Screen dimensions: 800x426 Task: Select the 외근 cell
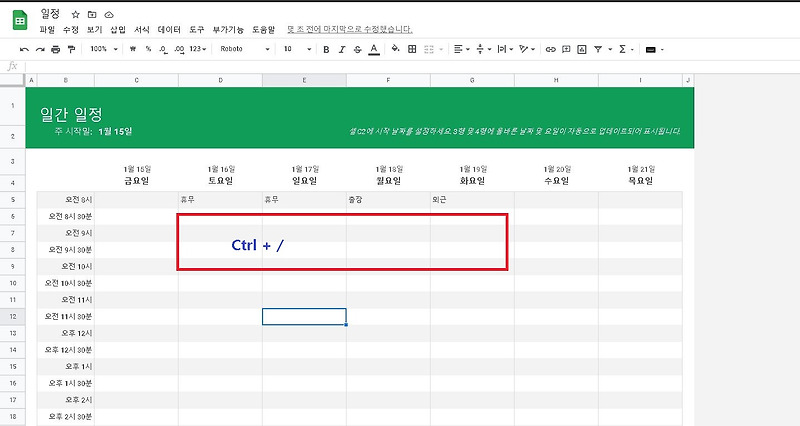[472, 199]
